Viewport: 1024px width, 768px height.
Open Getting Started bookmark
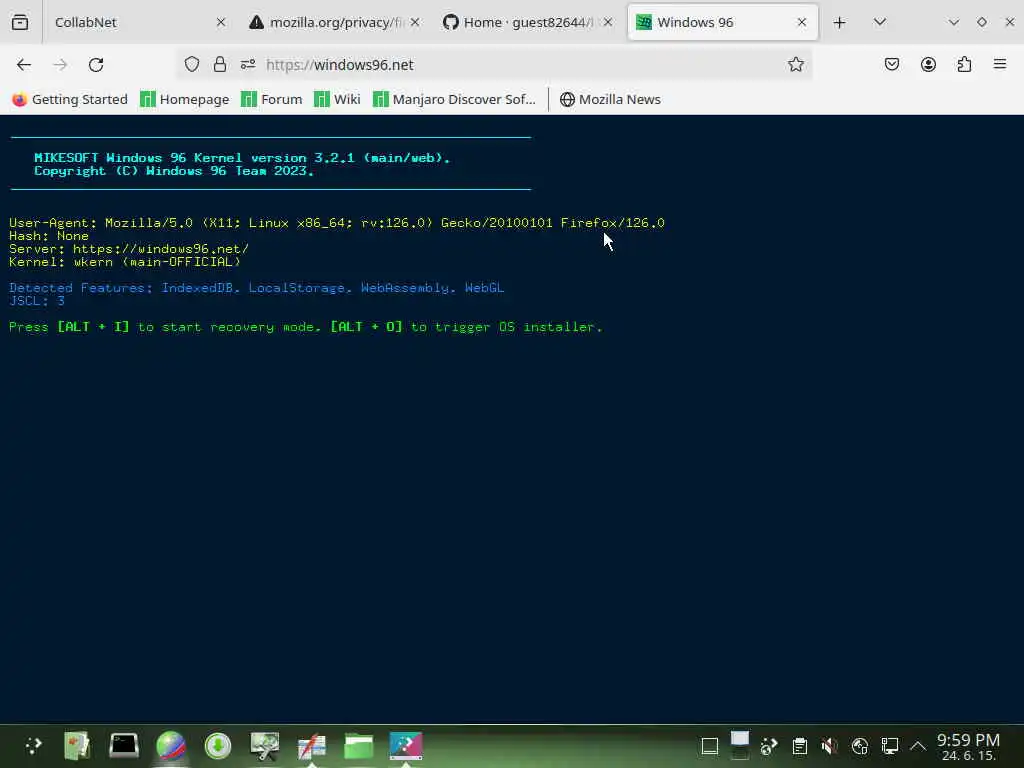70,99
